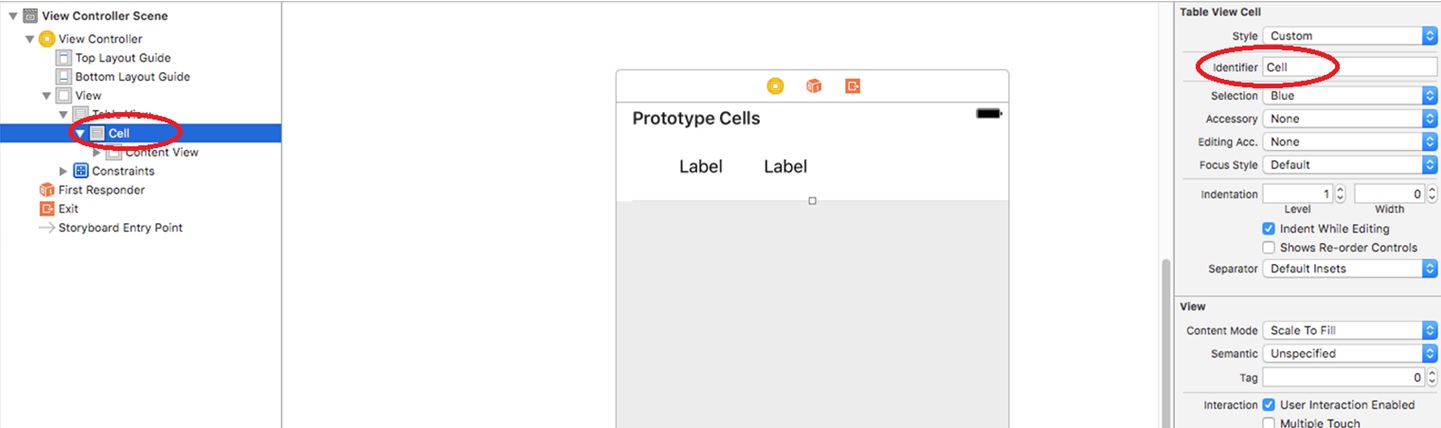The width and height of the screenshot is (1441, 428).
Task: Collapse the View Controller Scene tree
Action: coord(13,16)
